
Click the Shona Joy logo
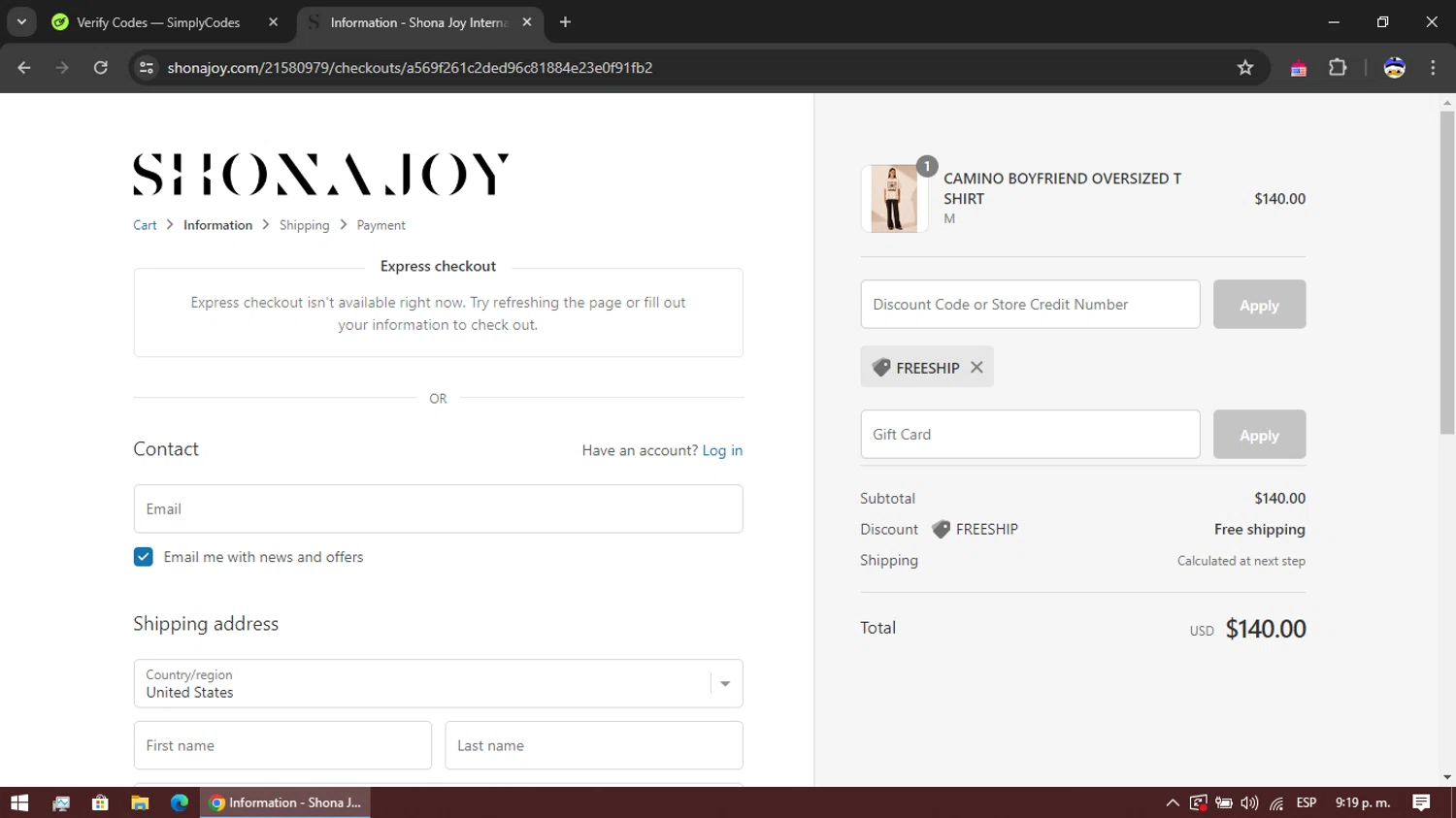point(321,175)
